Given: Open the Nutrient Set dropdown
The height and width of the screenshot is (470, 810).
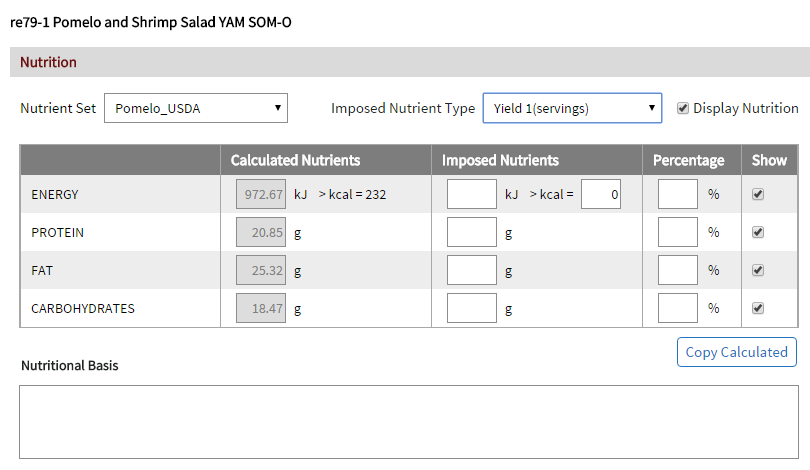Looking at the screenshot, I should click(x=196, y=109).
